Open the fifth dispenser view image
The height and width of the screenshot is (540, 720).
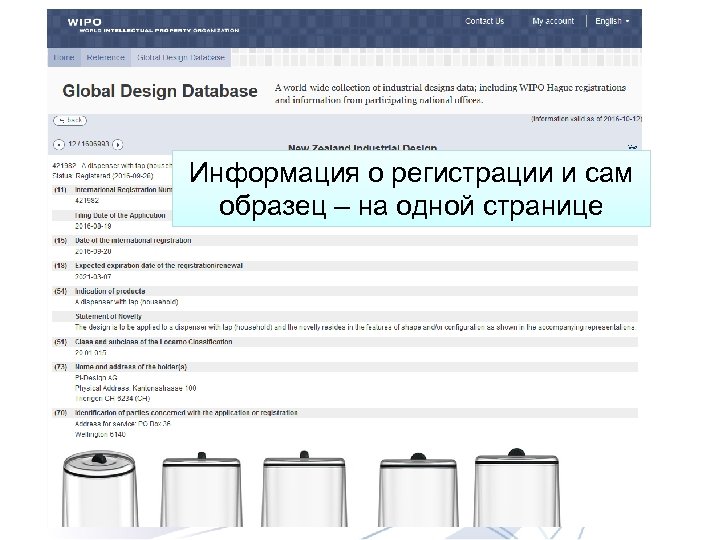(x=517, y=488)
